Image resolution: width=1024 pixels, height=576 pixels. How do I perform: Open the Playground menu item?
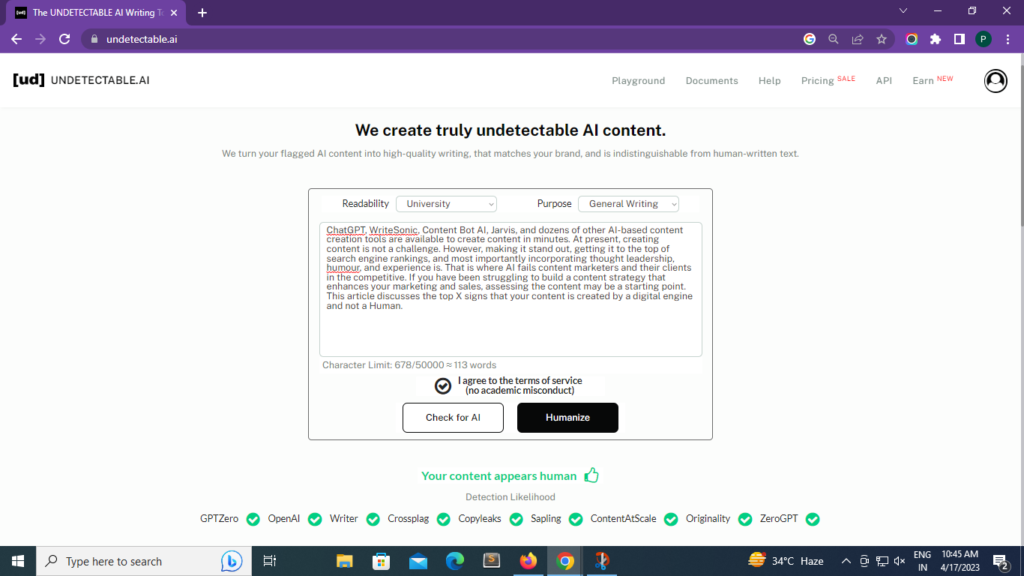click(638, 80)
